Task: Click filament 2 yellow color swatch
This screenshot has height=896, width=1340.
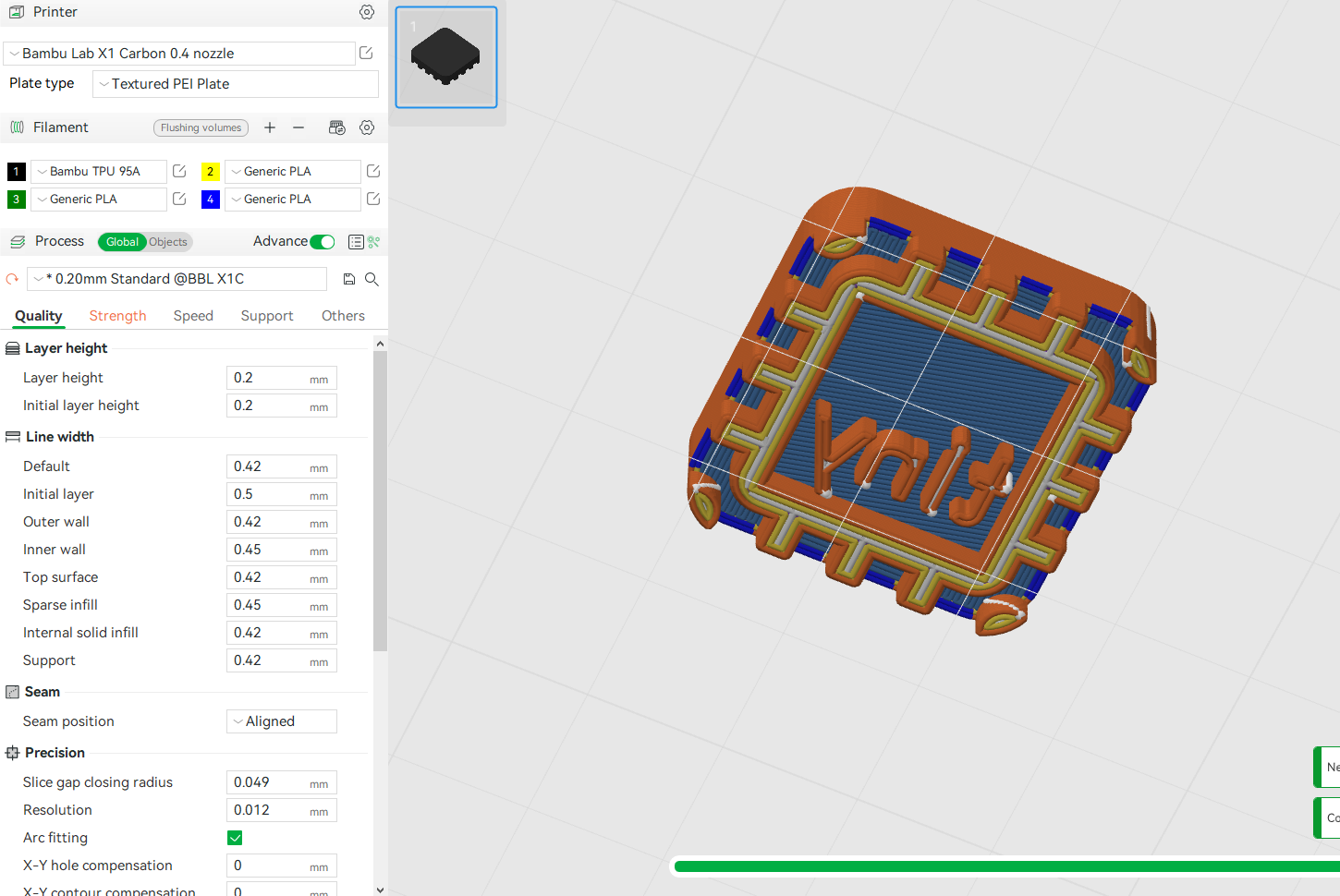Action: (210, 172)
